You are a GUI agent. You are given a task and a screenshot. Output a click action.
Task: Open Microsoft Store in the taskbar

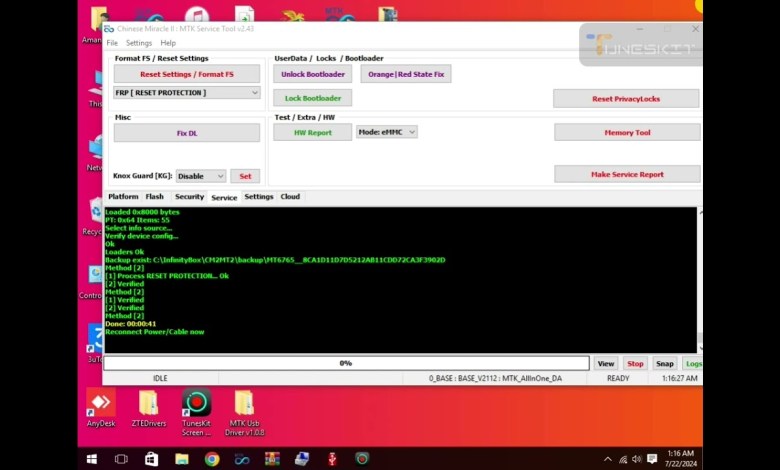(152, 459)
